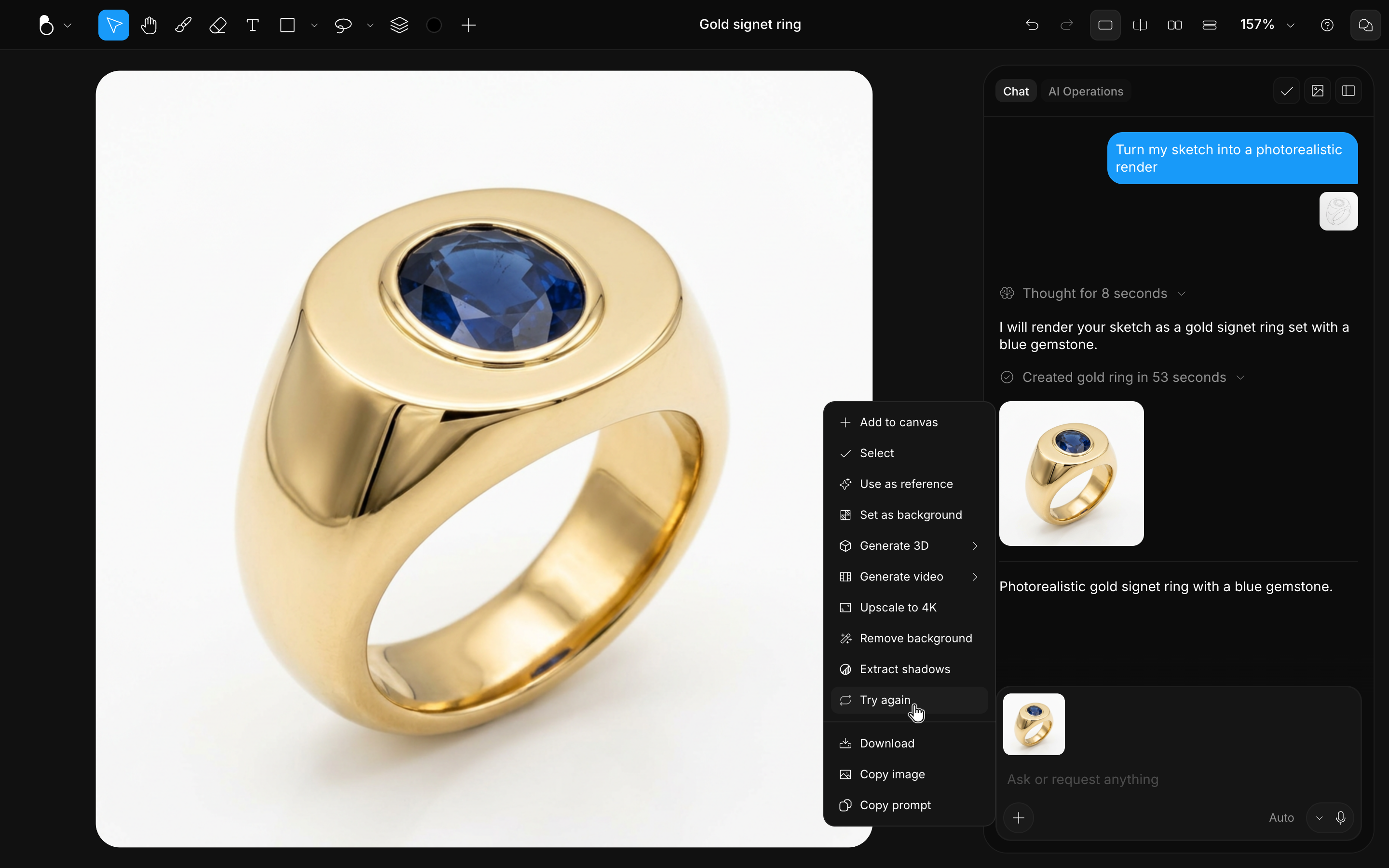This screenshot has height=868, width=1389.
Task: Open Generate 3D submenu
Action: tap(909, 546)
